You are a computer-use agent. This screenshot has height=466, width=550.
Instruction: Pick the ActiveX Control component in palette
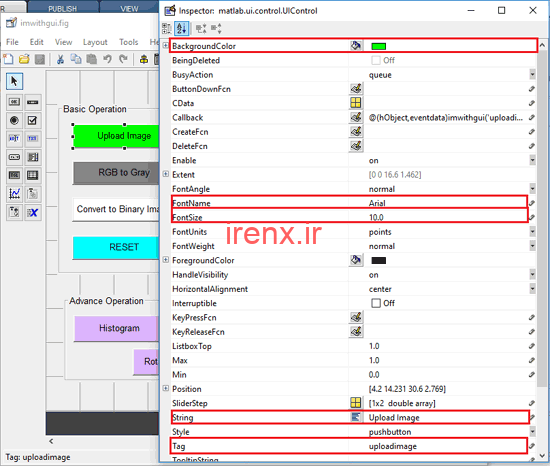point(33,212)
